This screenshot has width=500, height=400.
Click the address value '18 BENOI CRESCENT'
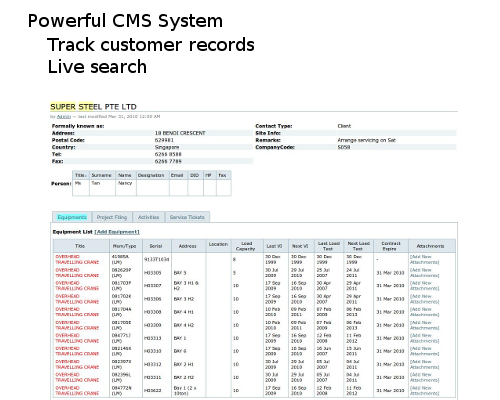point(180,133)
